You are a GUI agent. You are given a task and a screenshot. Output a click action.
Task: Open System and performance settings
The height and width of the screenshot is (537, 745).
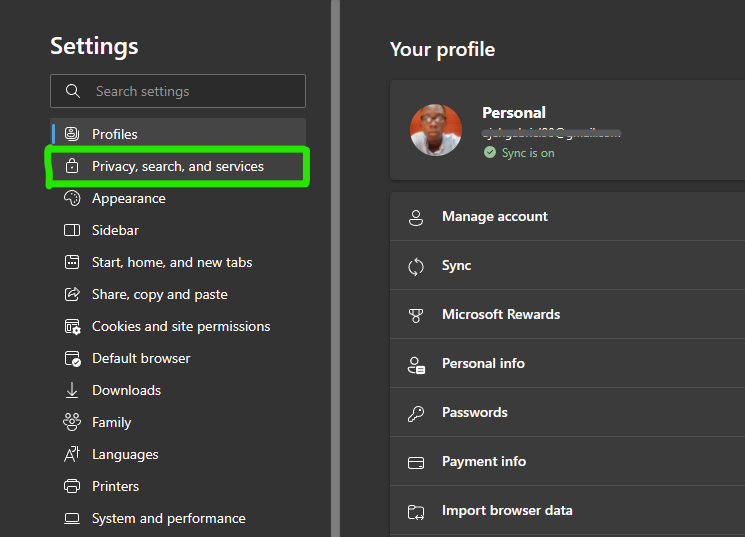(168, 518)
